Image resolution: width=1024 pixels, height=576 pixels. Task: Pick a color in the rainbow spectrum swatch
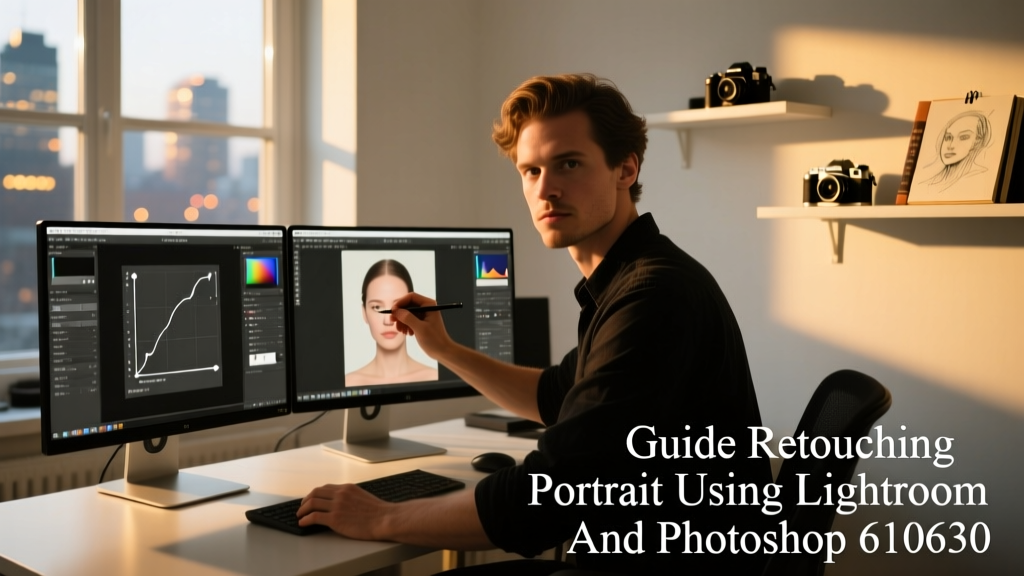262,272
